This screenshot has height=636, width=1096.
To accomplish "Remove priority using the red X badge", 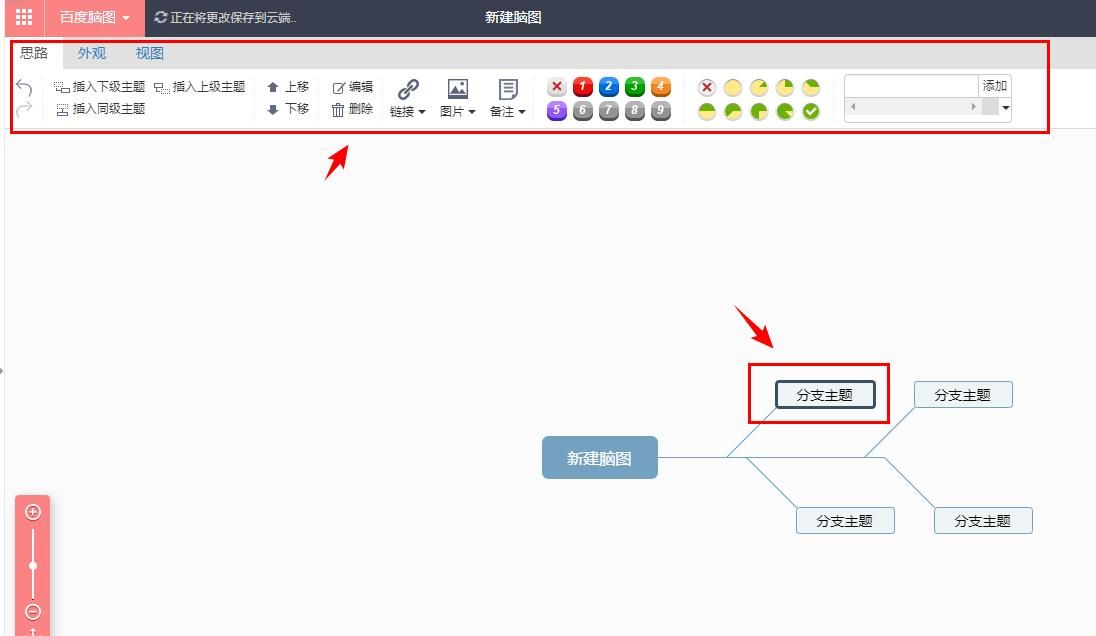I will [556, 87].
